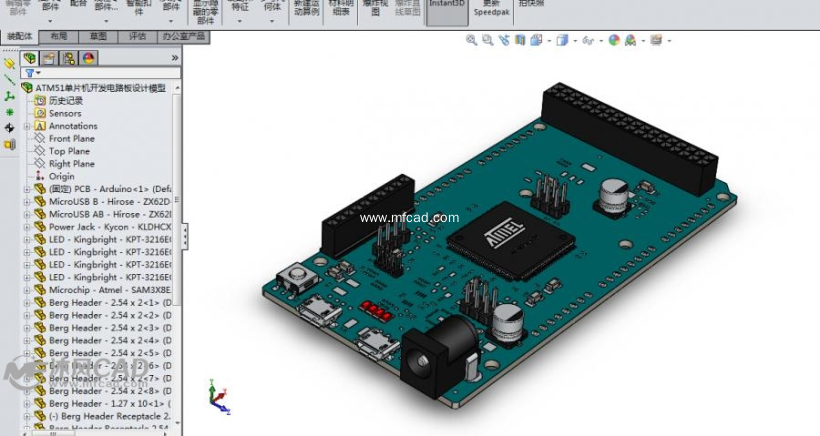This screenshot has width=820, height=436.
Task: Click yellow tag icon atop left strip
Action: 9,64
